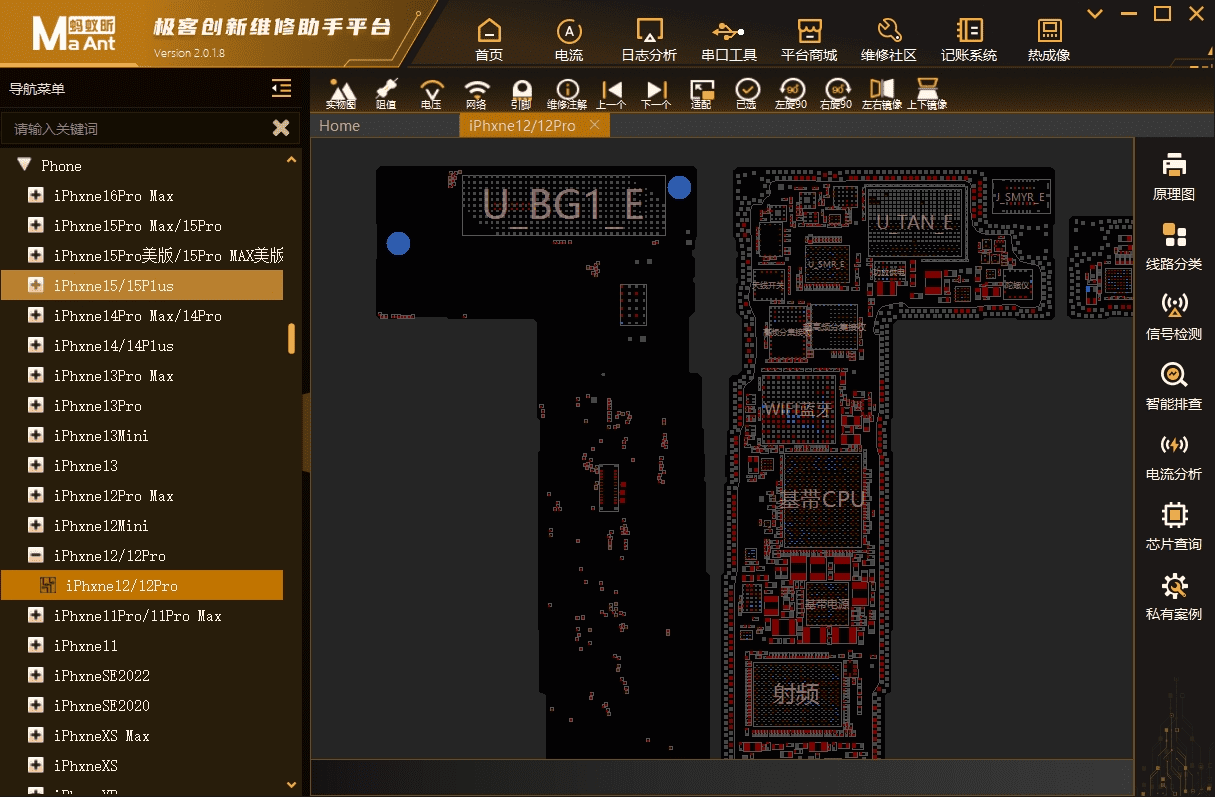This screenshot has height=797, width=1215.
Task: Open 芯片查询 chip lookup
Action: click(1174, 527)
